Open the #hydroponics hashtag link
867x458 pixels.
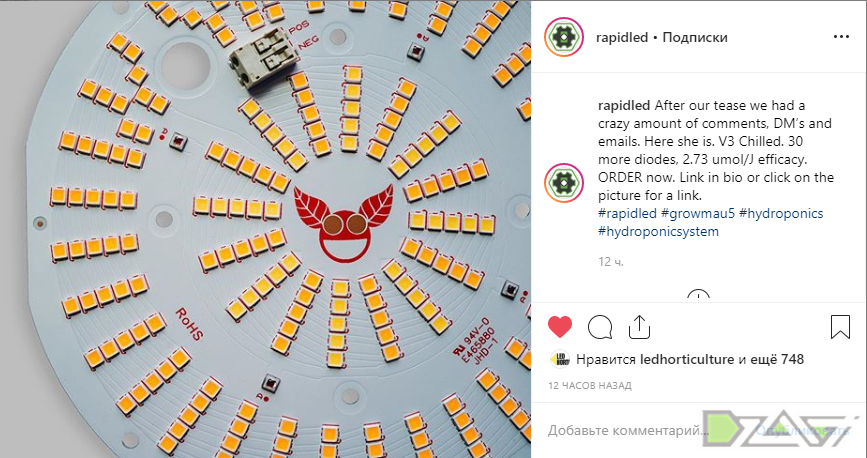(781, 214)
